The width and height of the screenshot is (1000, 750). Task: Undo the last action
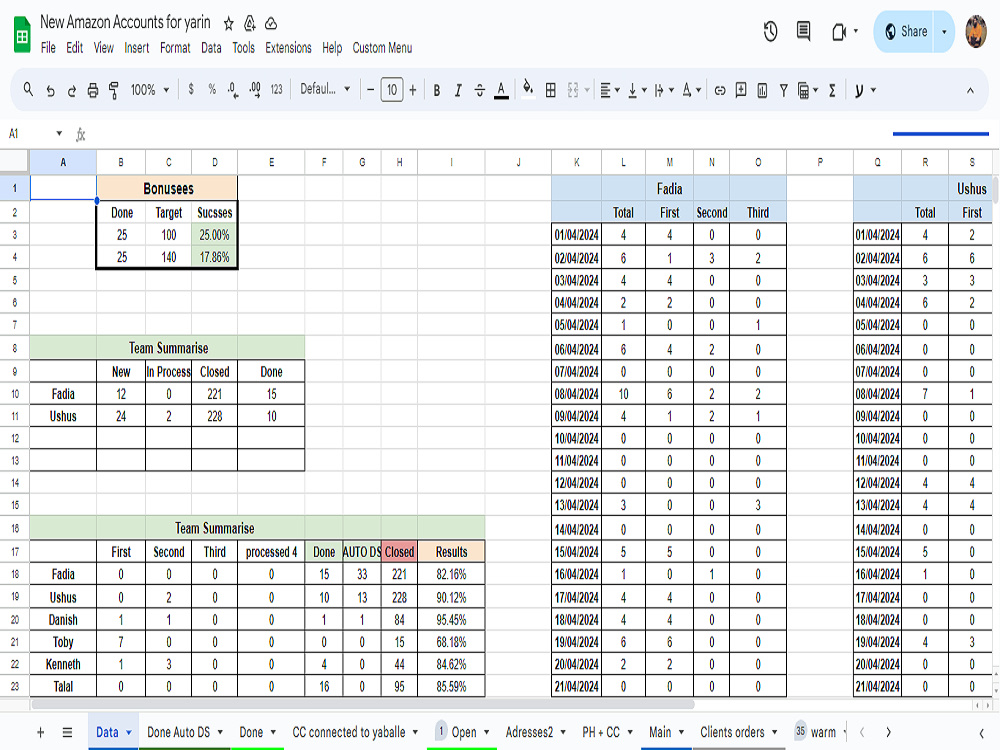click(50, 91)
